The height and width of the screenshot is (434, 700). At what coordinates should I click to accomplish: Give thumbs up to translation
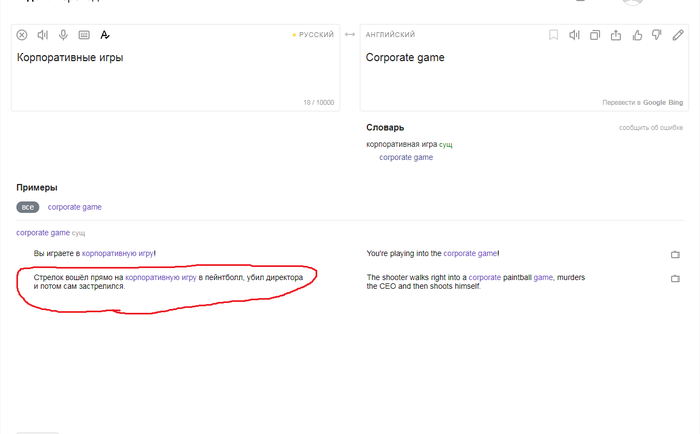click(637, 35)
